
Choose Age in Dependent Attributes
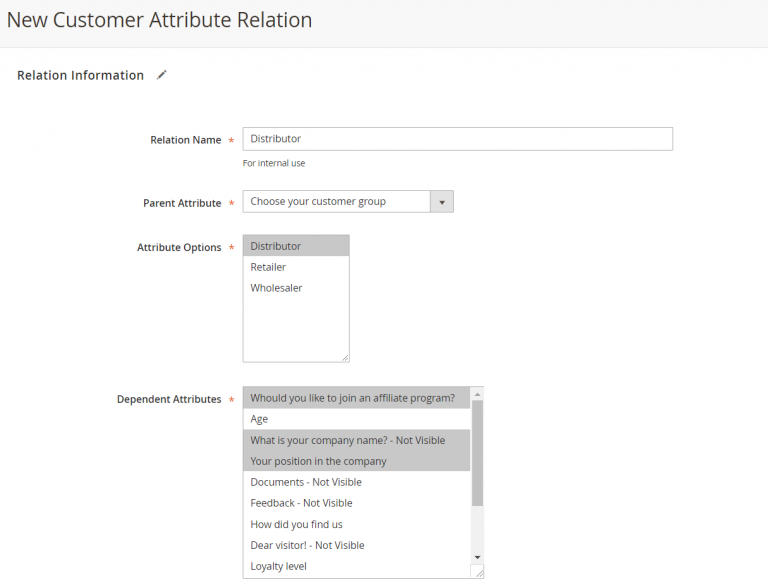coord(355,419)
